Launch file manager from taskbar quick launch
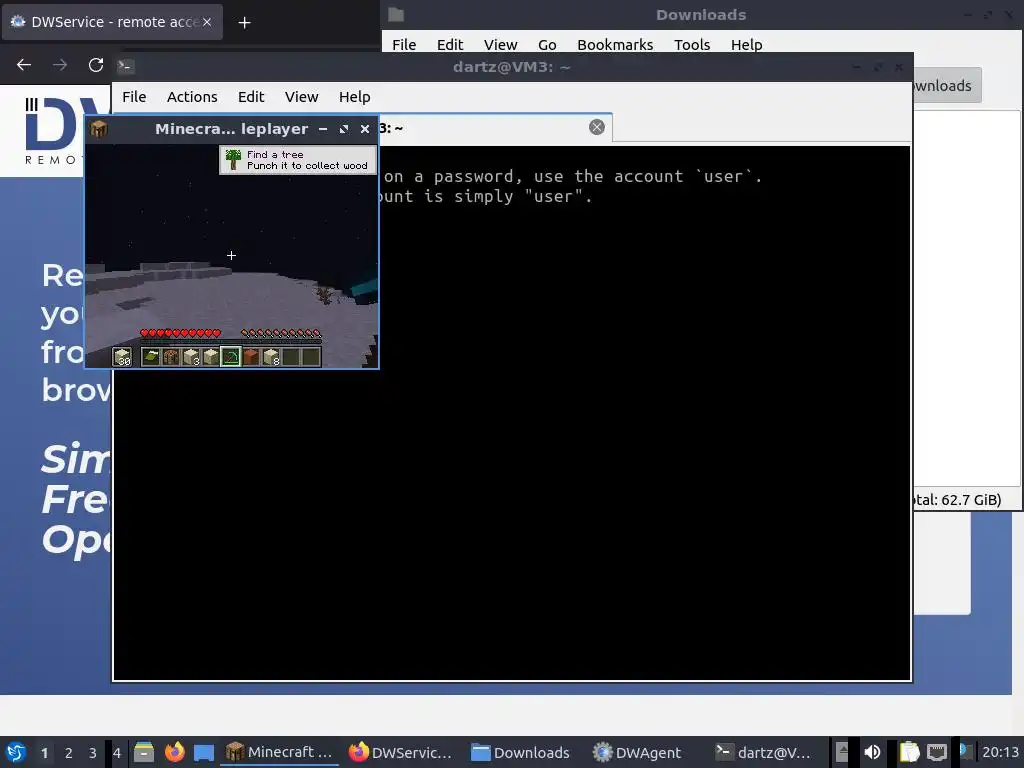The image size is (1024, 768). coord(144,752)
